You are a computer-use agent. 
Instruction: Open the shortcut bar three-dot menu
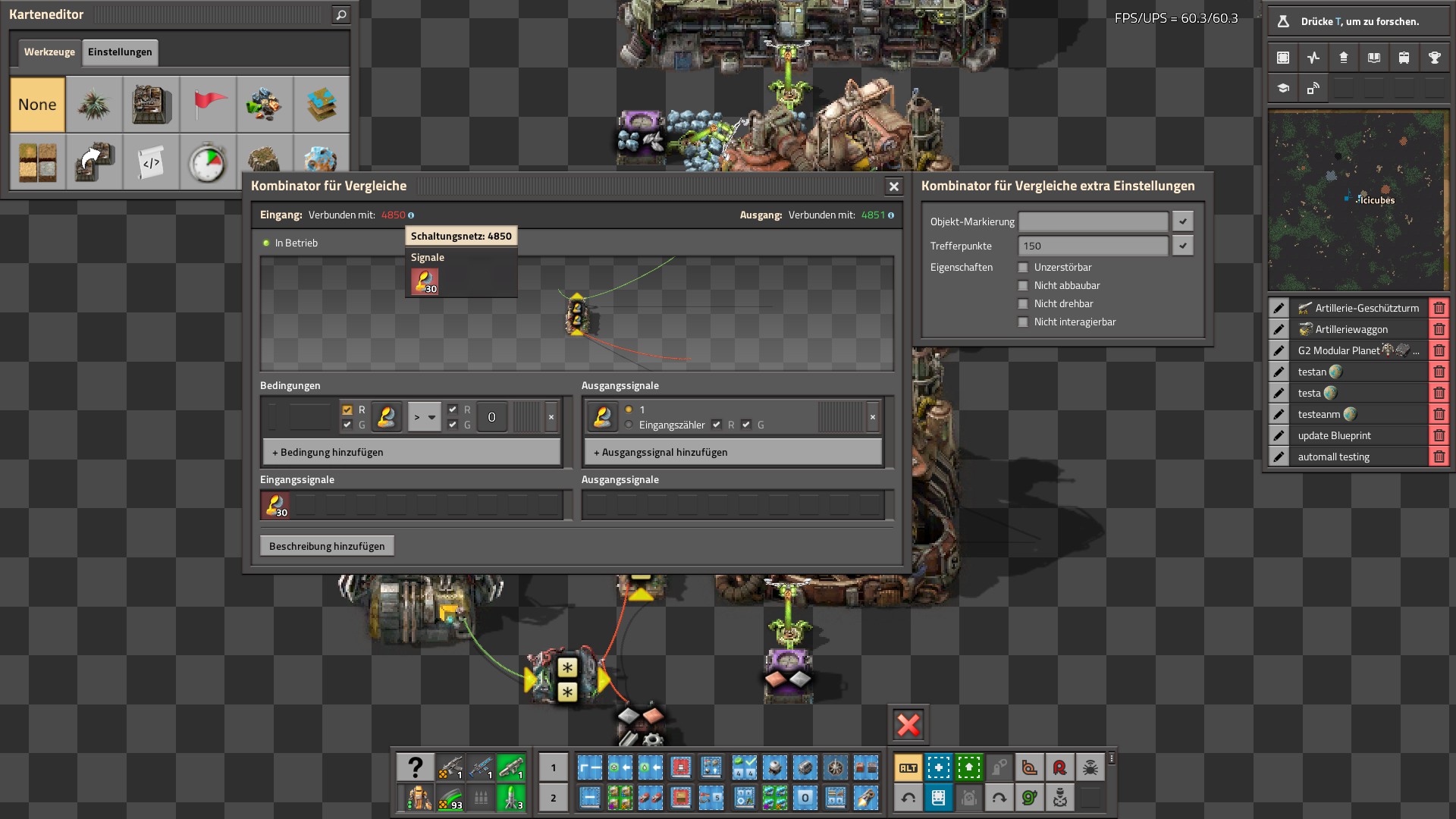click(1112, 758)
